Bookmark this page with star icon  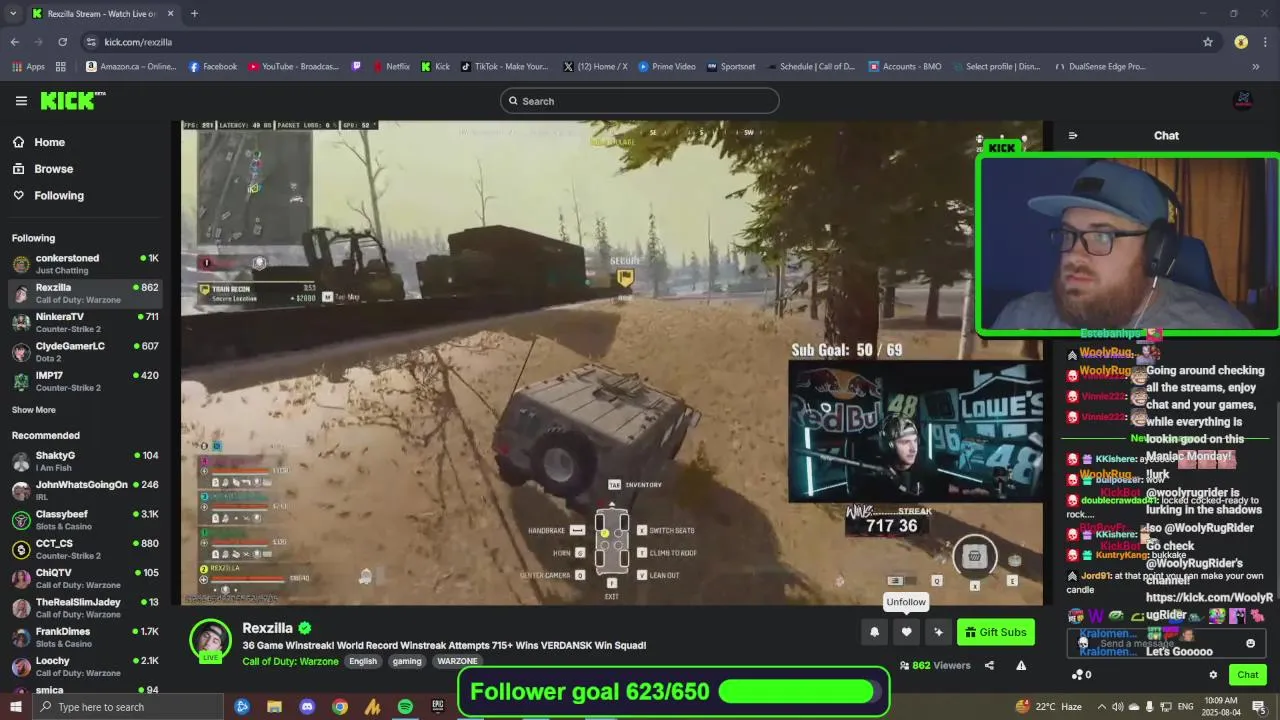1208,42
